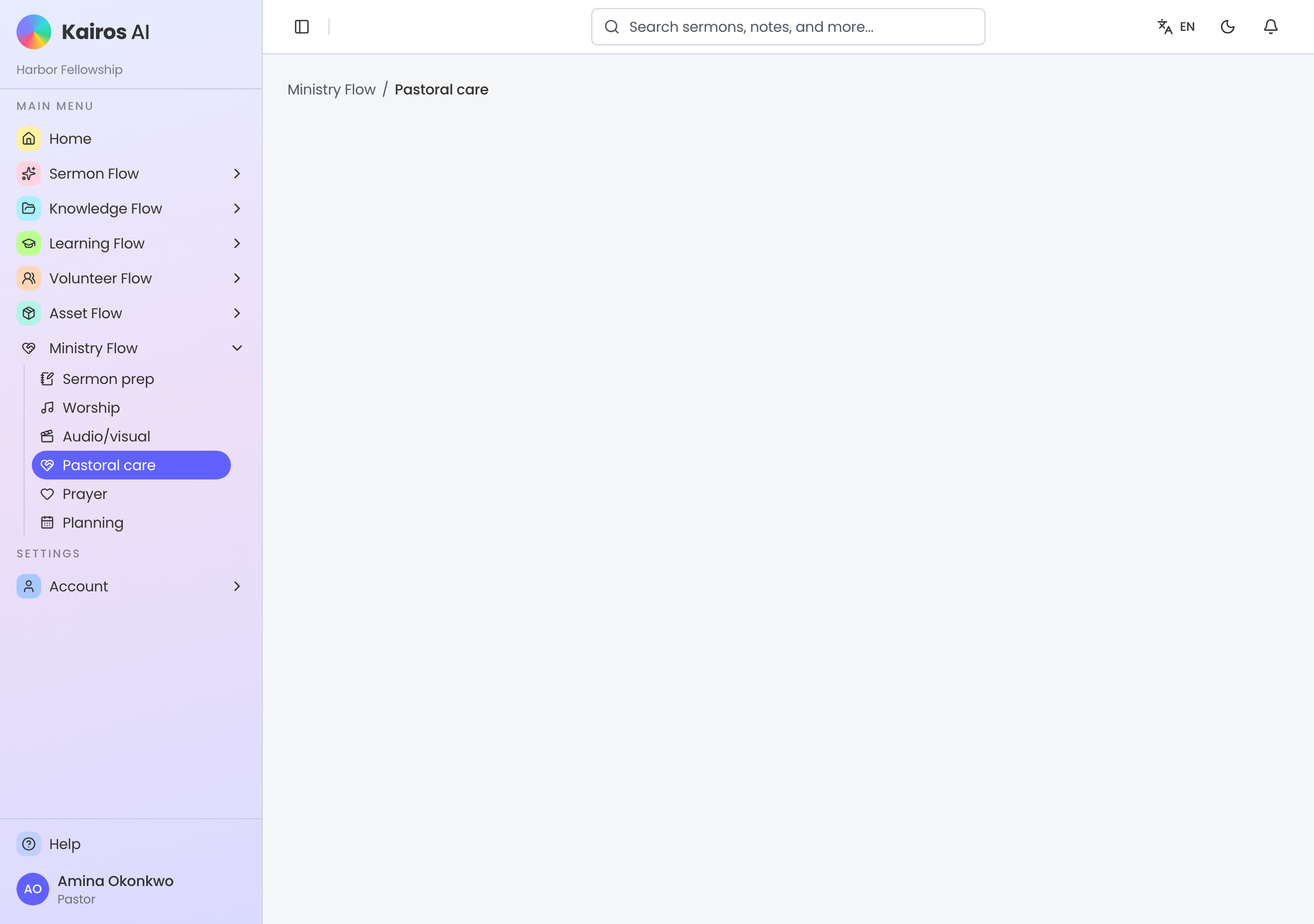The width and height of the screenshot is (1314, 924).
Task: Click the Planning calendar icon
Action: point(48,523)
